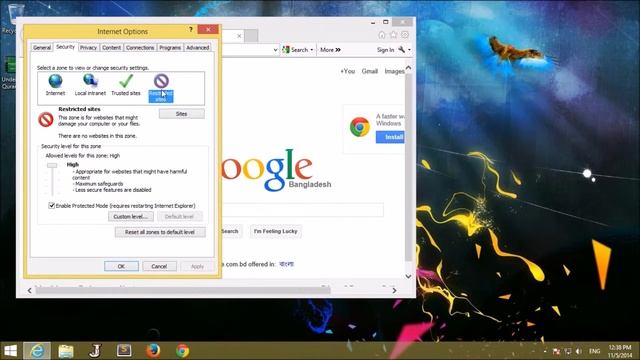This screenshot has height=360, width=640.
Task: Click the Custom level button
Action: point(131,216)
